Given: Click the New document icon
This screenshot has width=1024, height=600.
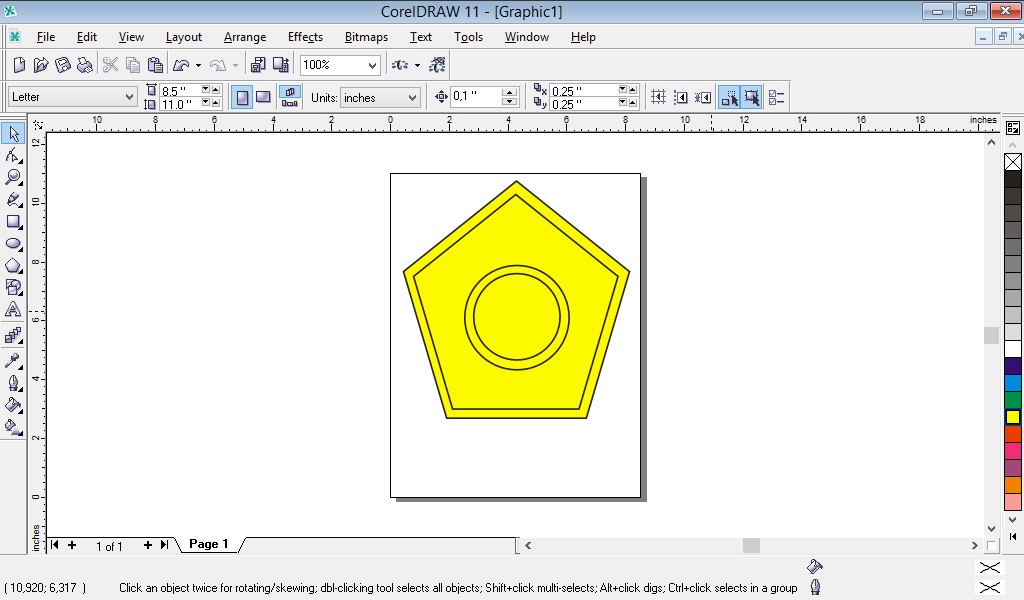Looking at the screenshot, I should pos(20,65).
